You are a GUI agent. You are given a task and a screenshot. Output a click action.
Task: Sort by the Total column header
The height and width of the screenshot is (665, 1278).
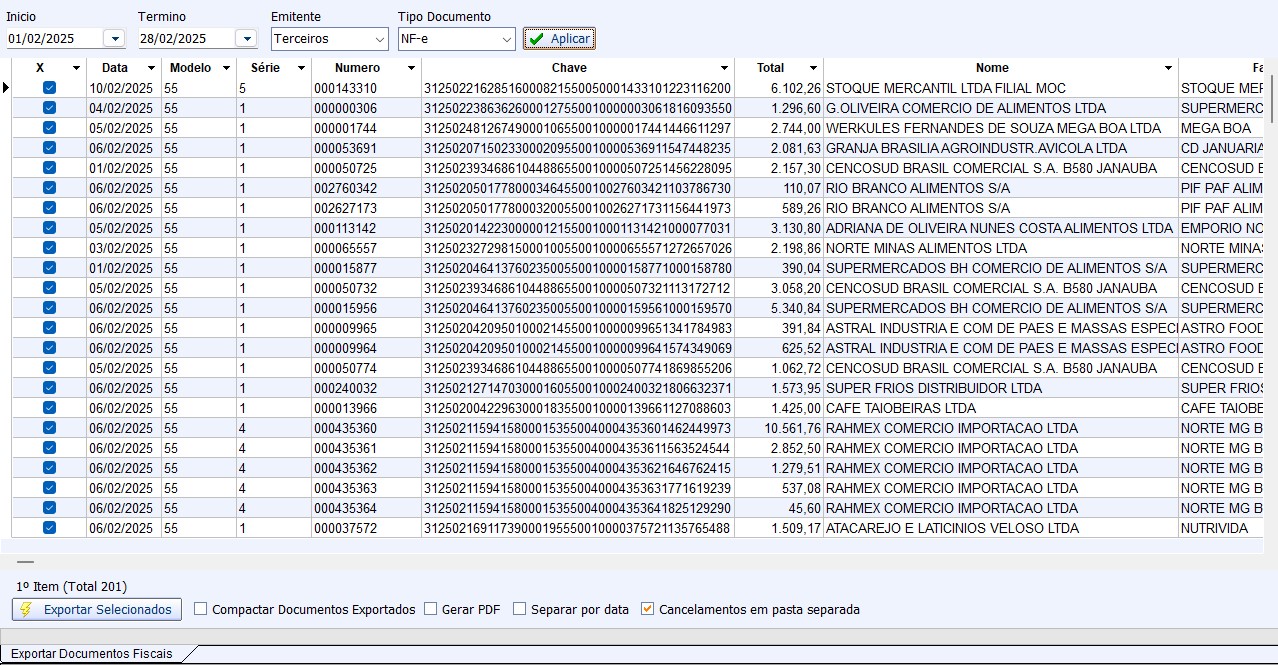[770, 68]
